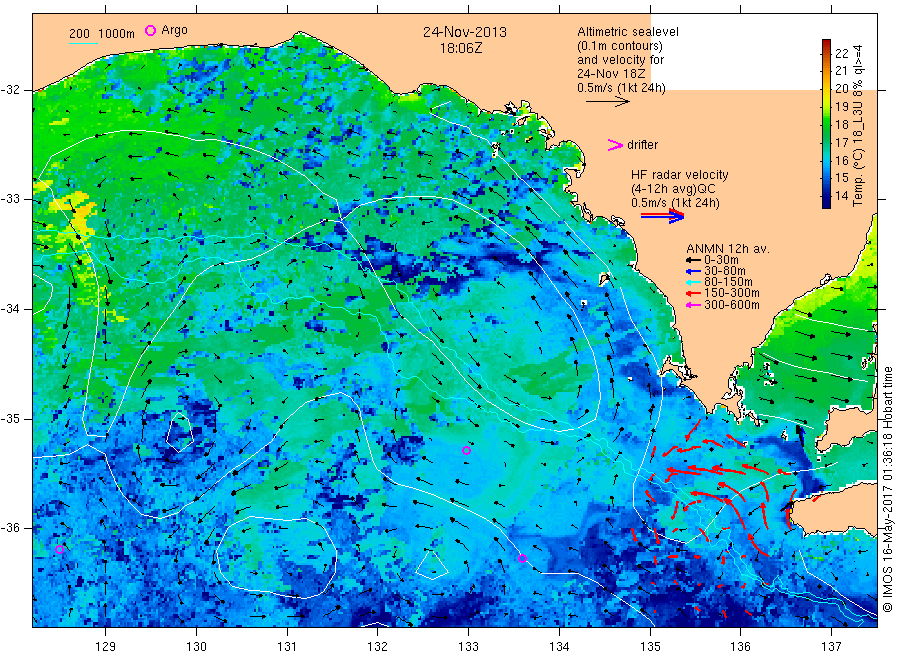This screenshot has width=900, height=660.
Task: Click the 130 longitude axis label
Action: [x=196, y=647]
